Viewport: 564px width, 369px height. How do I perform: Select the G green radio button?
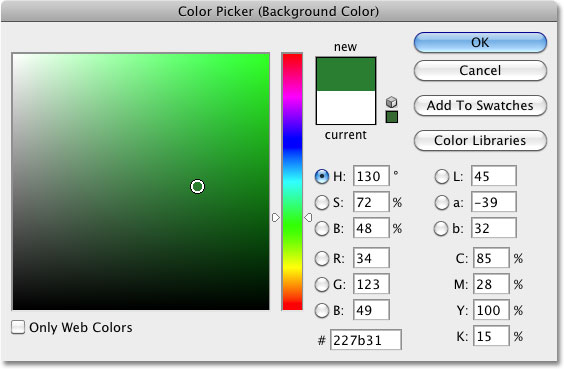322,284
